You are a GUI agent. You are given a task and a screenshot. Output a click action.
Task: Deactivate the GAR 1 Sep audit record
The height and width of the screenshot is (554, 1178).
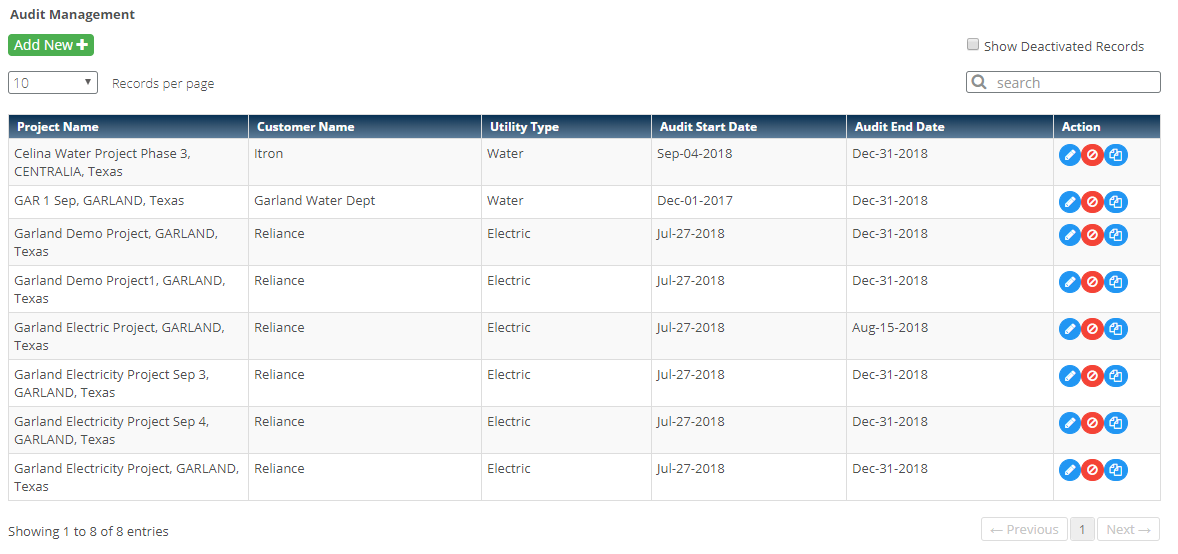1093,202
